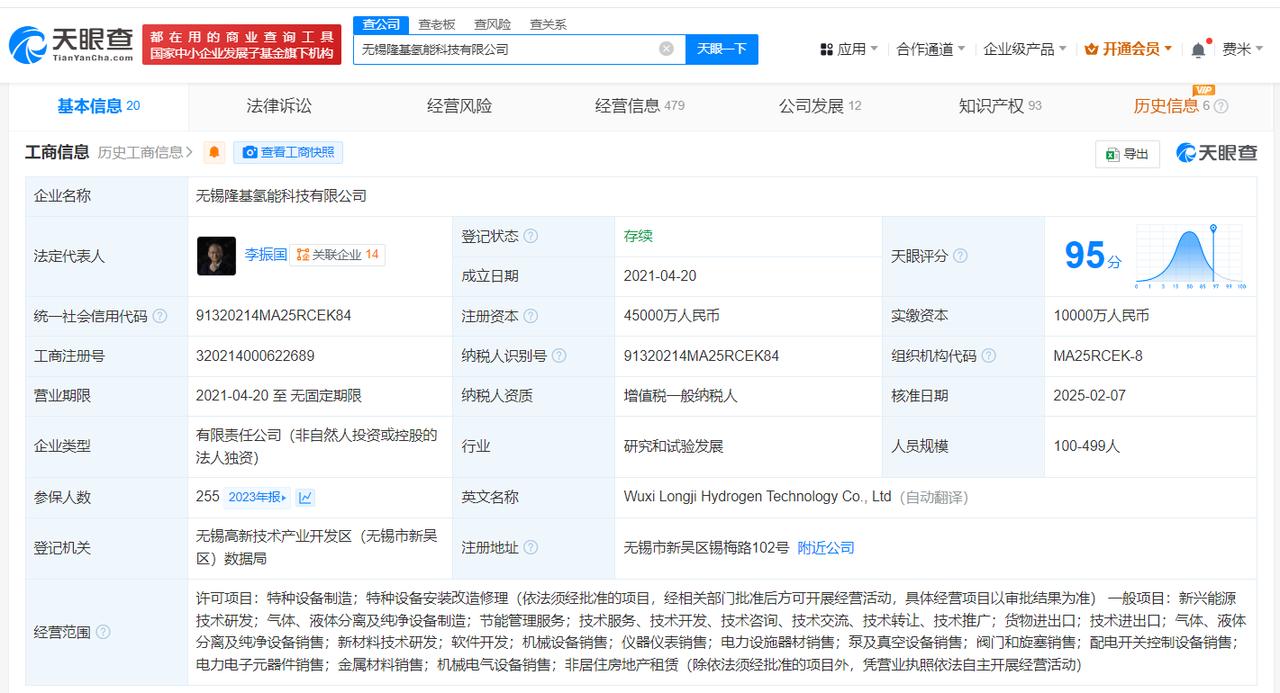Select the 查公司 search tab
Viewport: 1280px width, 693px height.
coord(381,24)
